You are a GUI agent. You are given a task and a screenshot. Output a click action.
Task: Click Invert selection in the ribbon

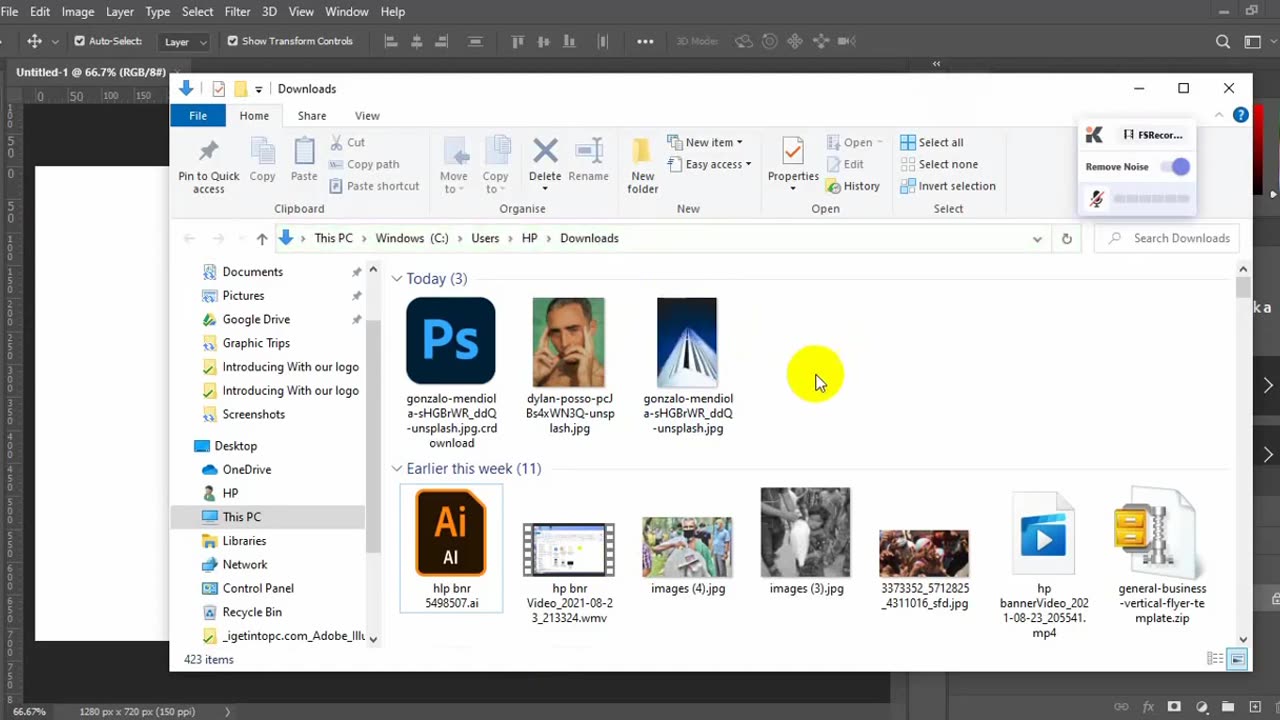[947, 186]
